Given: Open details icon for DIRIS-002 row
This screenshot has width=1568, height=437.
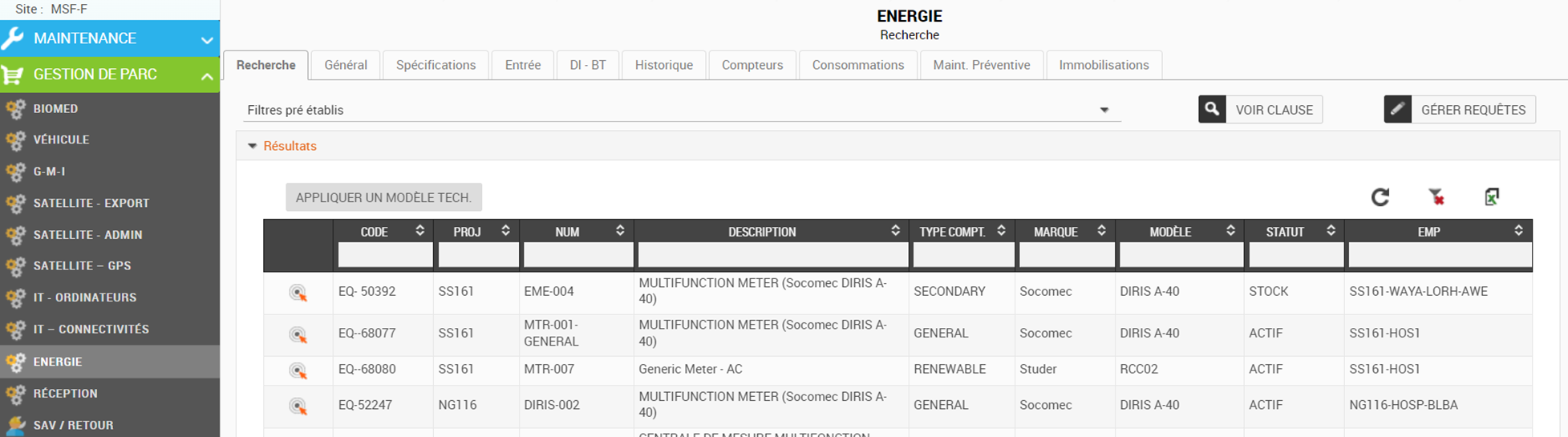Looking at the screenshot, I should pos(298,407).
